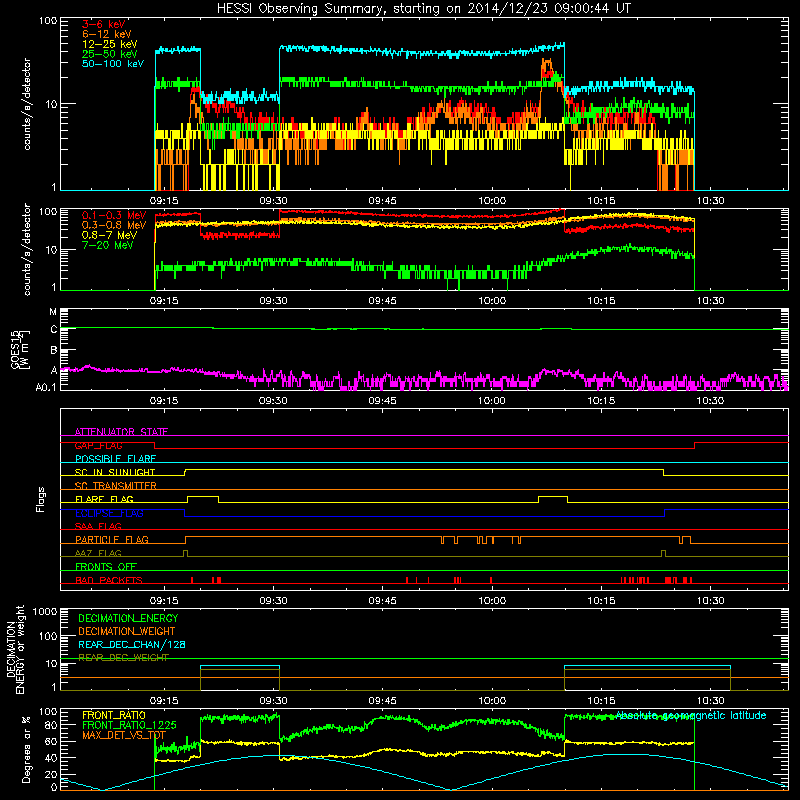Click the HESSI Observing Summary title text

(423, 8)
